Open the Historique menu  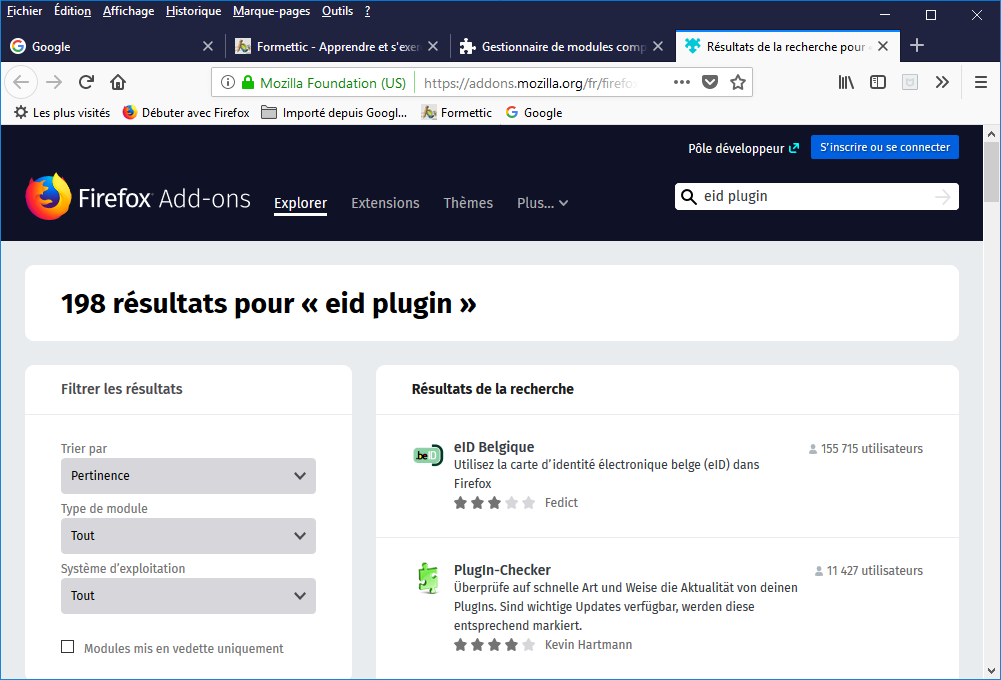tap(193, 11)
